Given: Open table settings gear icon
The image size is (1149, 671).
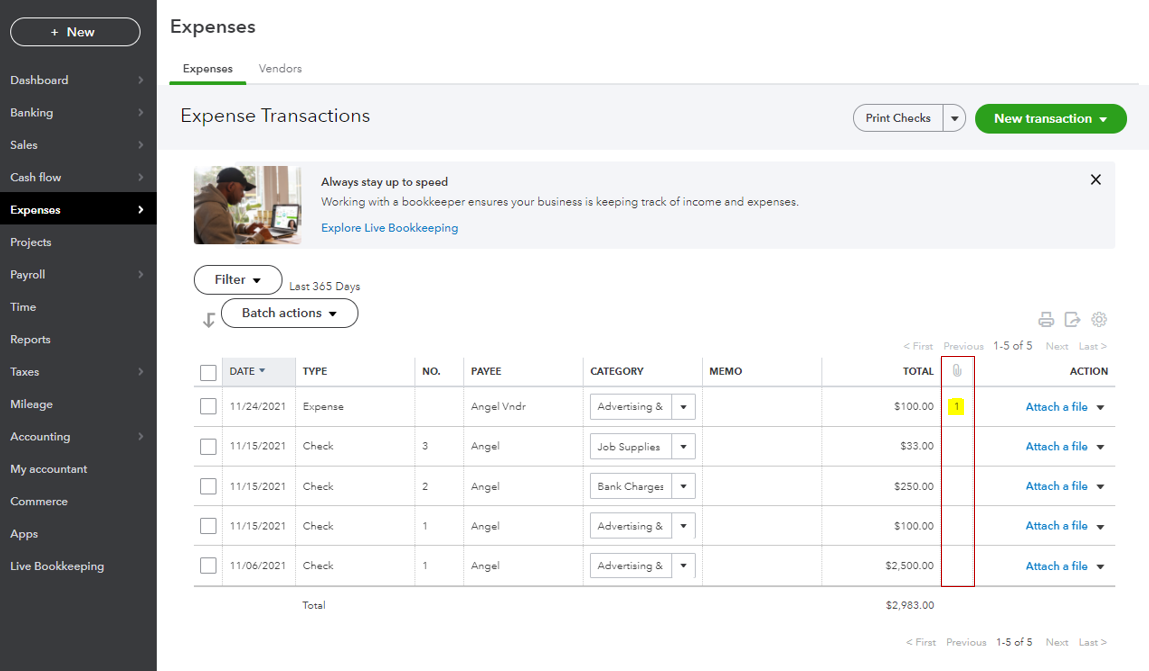Looking at the screenshot, I should point(1099,320).
